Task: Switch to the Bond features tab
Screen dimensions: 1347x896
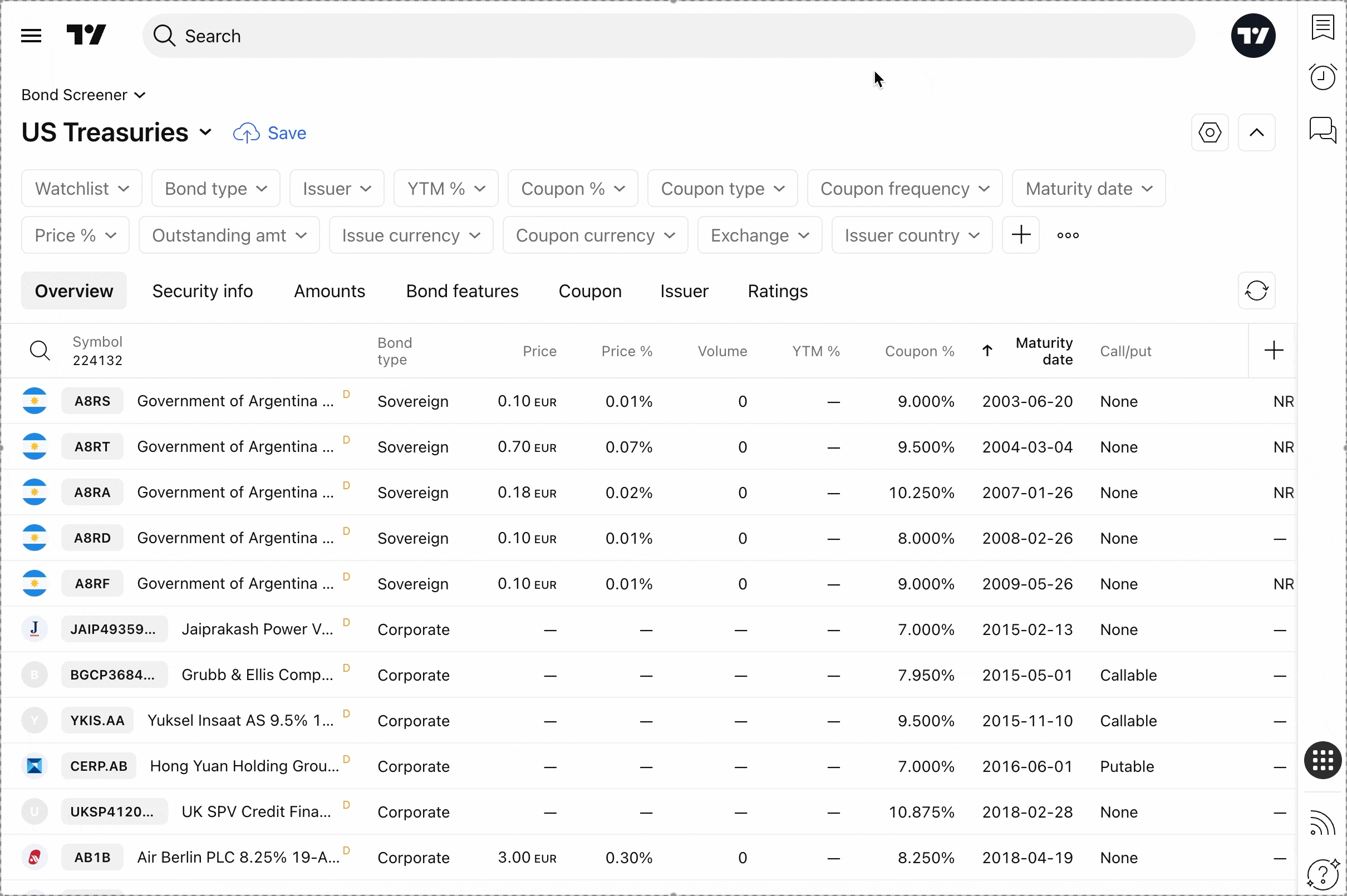Action: (462, 291)
